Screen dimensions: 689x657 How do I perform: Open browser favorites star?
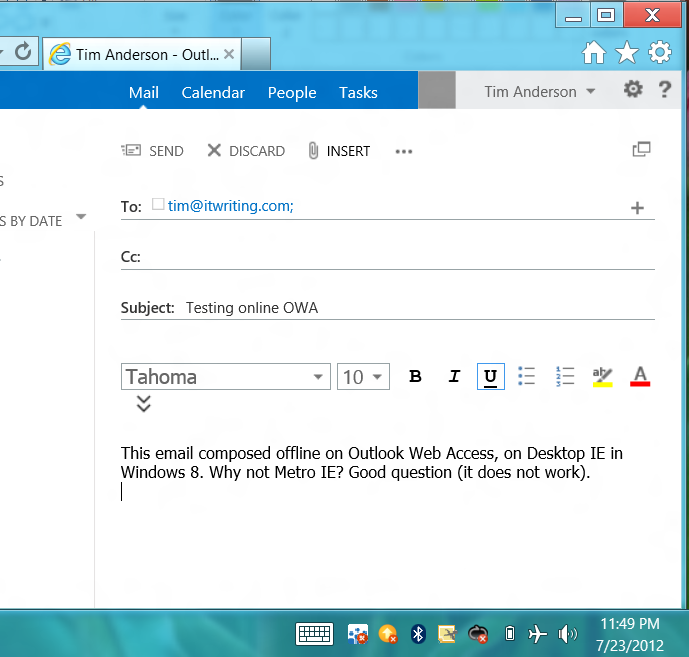[x=627, y=52]
